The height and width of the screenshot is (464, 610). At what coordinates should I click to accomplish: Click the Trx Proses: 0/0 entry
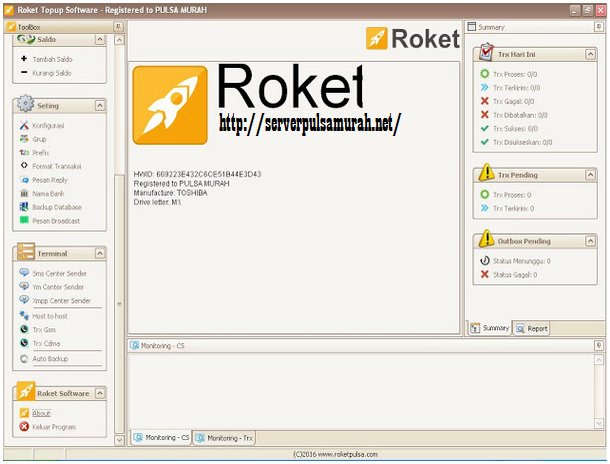[515, 74]
